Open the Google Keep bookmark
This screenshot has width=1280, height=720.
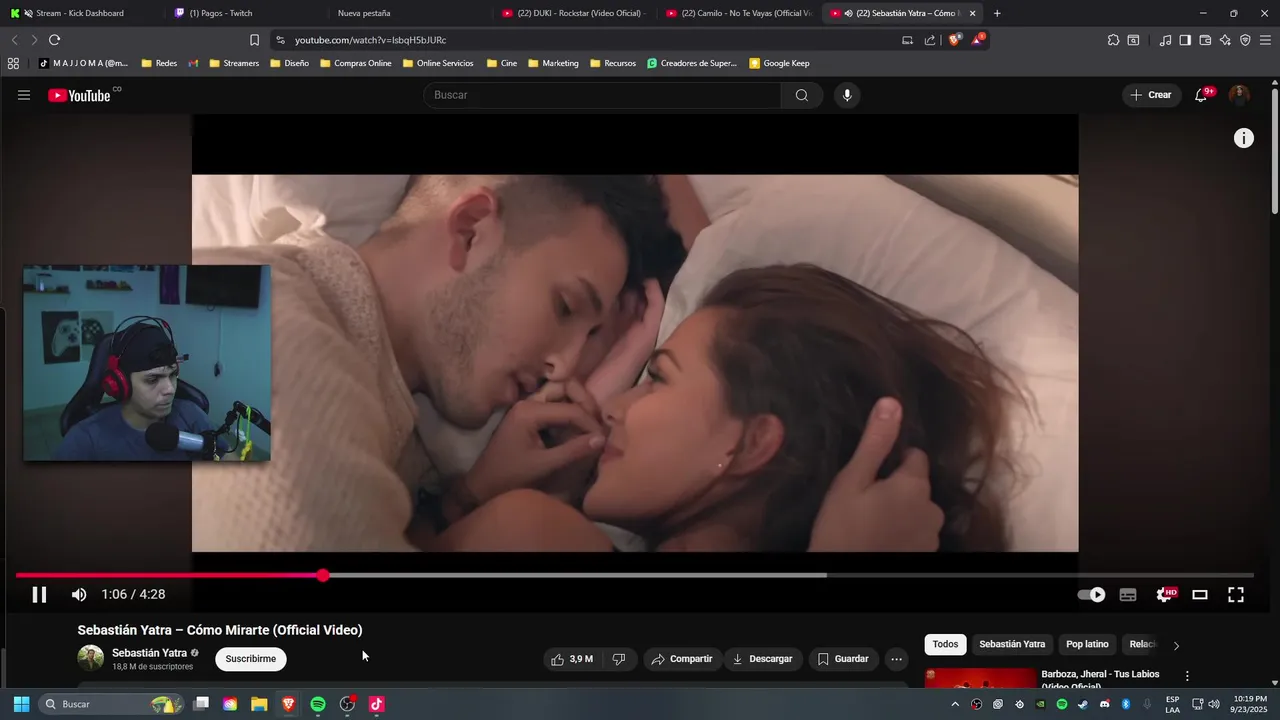click(779, 63)
